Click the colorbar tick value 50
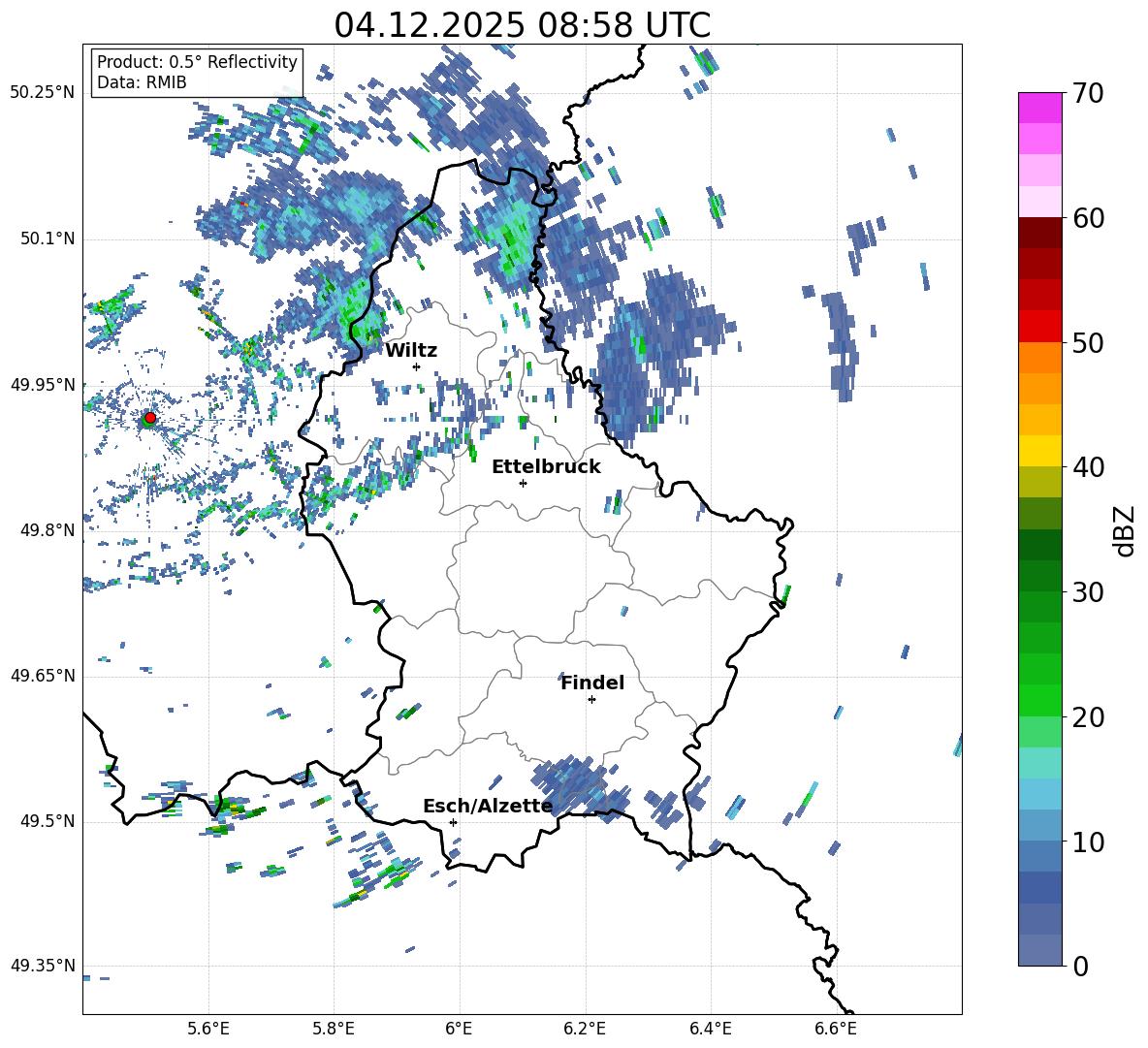The image size is (1148, 1048). (1088, 343)
